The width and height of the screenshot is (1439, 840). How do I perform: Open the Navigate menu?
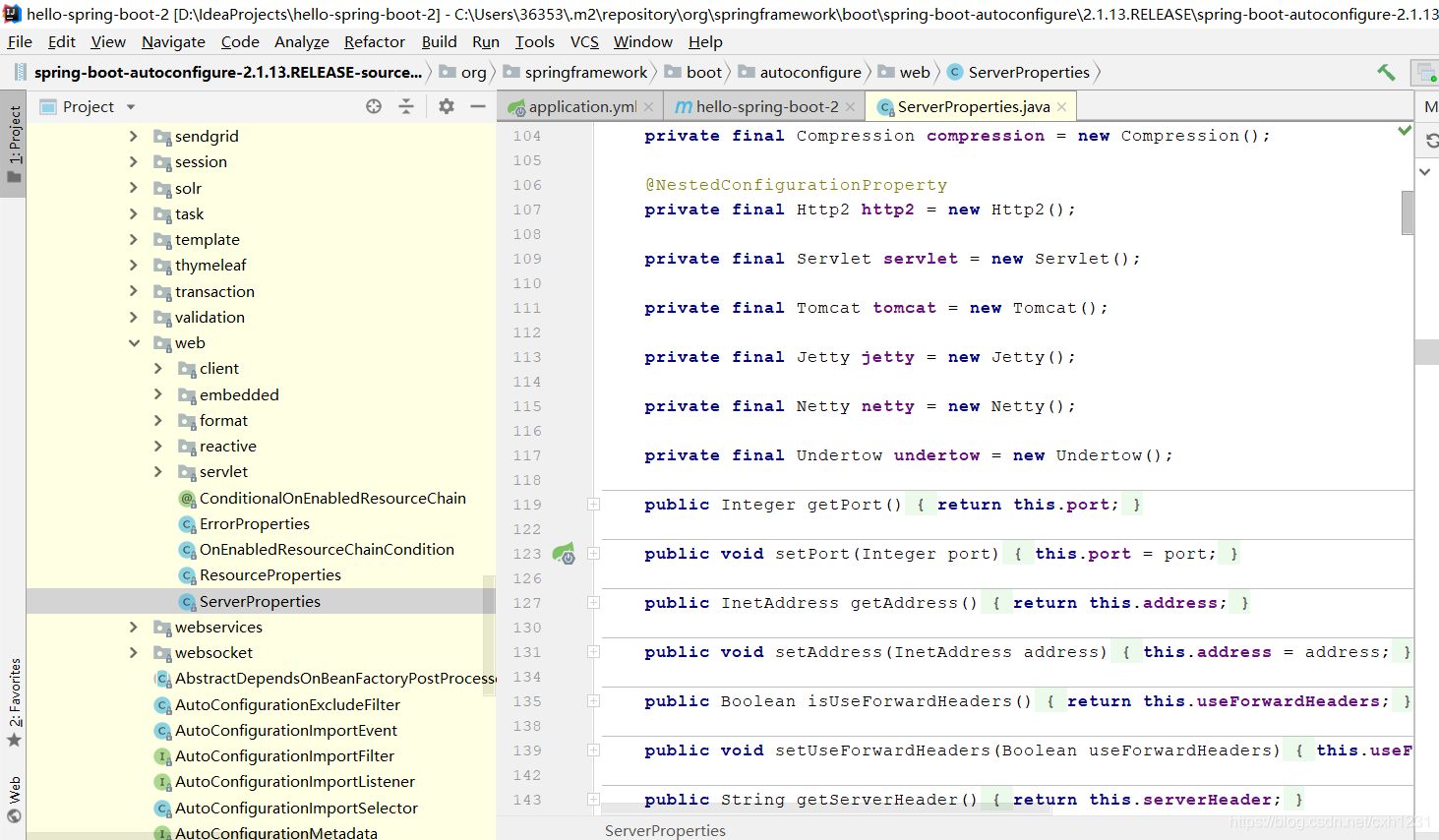[x=173, y=41]
